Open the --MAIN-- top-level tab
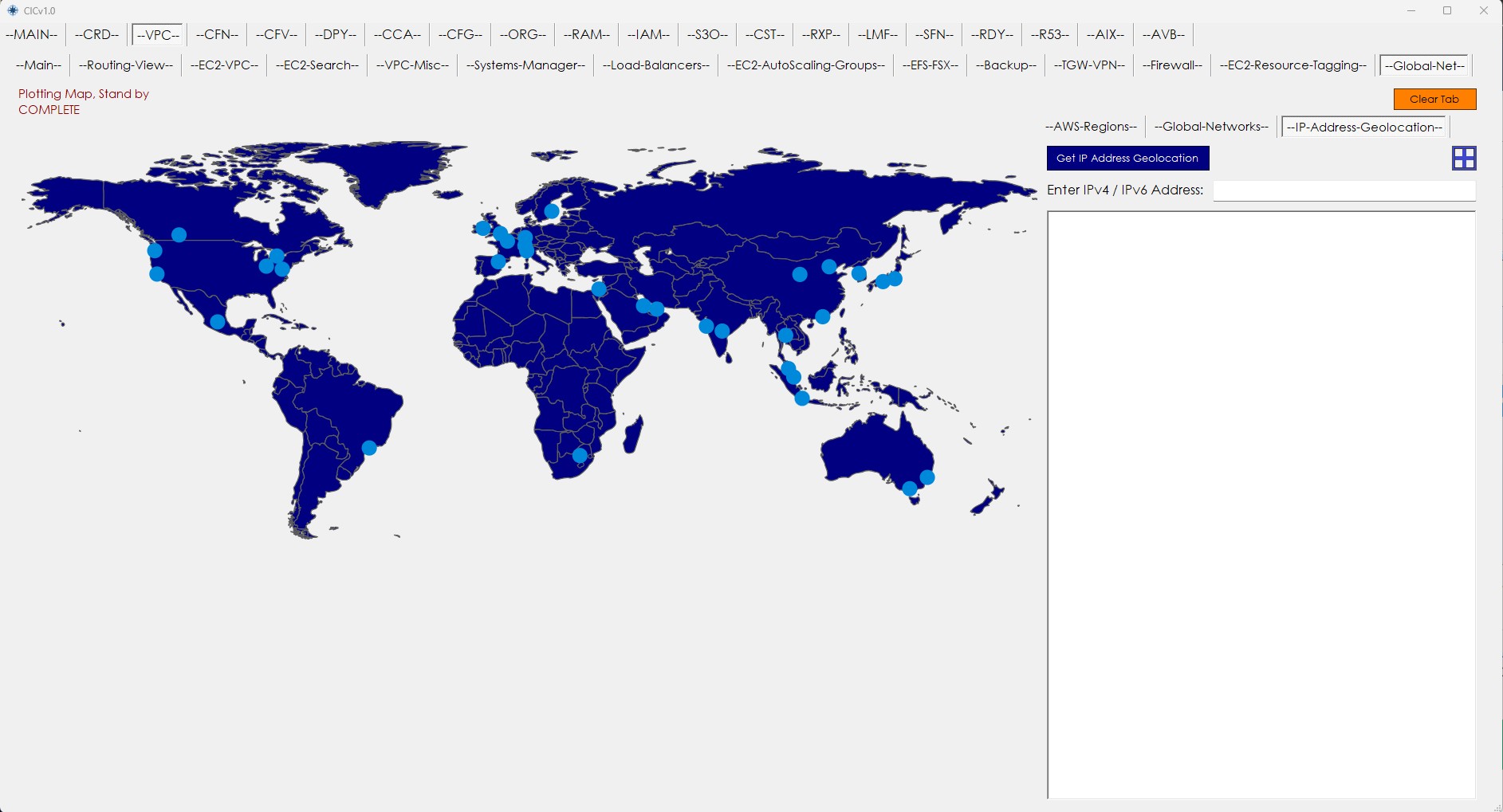The image size is (1503, 812). (x=32, y=34)
